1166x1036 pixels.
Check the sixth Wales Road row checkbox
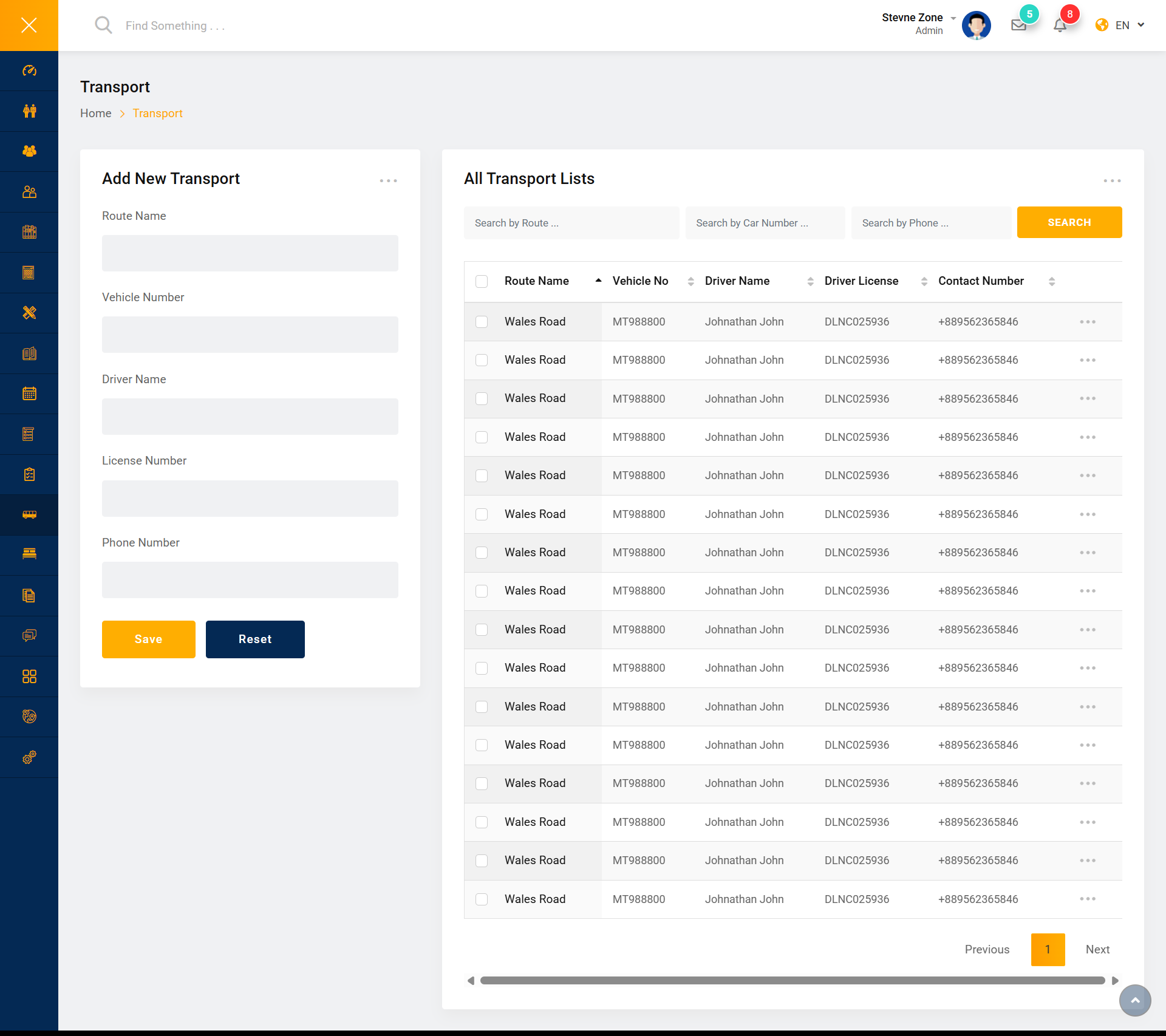482,514
